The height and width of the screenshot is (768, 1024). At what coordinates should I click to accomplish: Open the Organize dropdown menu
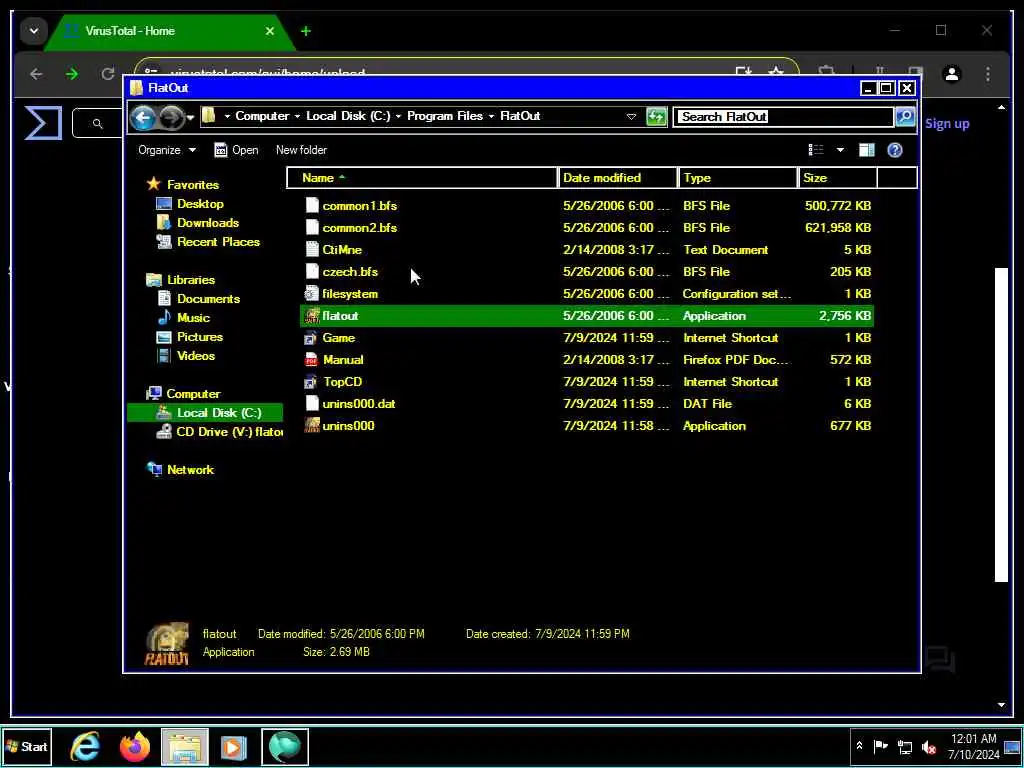[167, 150]
